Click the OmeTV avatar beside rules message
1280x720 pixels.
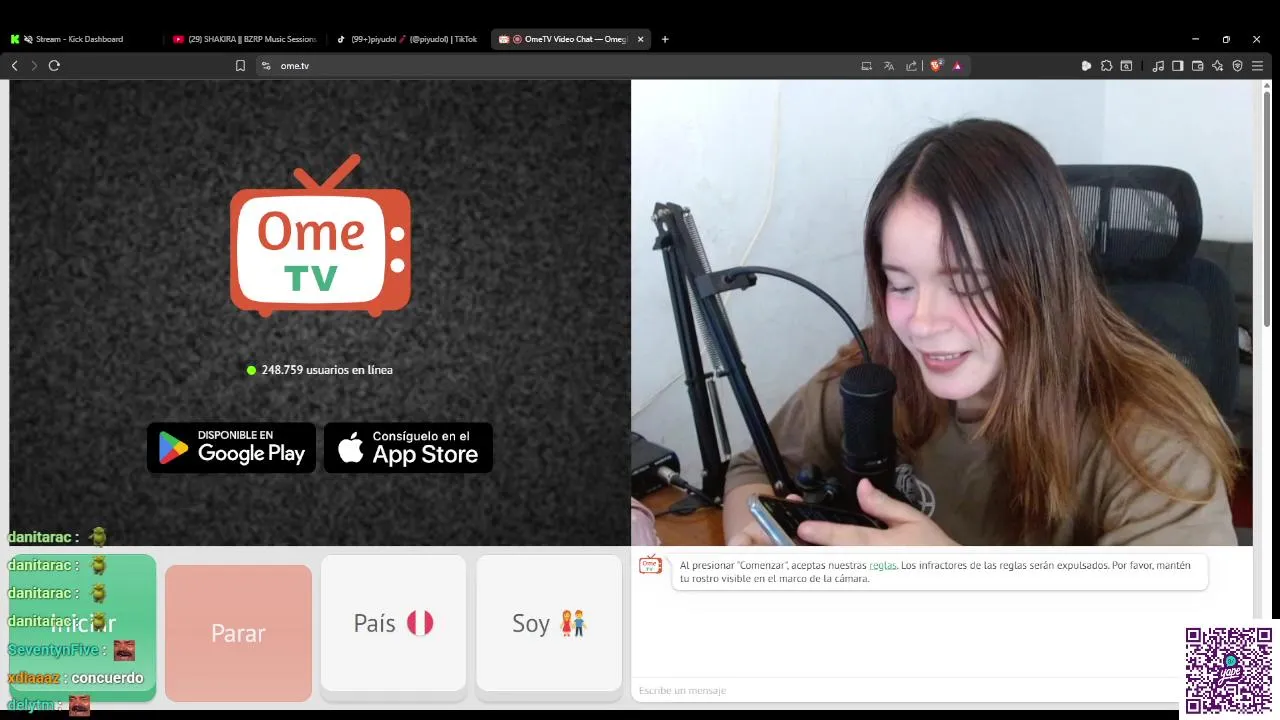(650, 565)
